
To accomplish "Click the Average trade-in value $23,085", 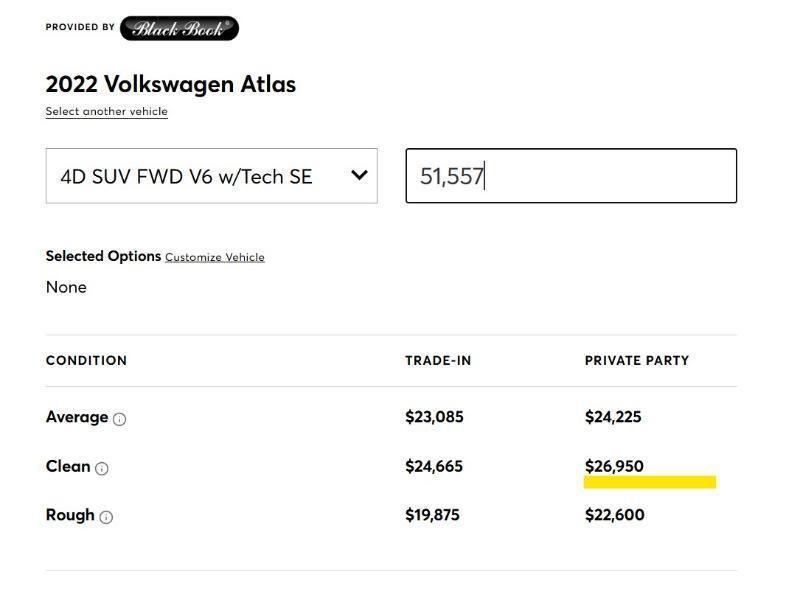I will click(x=434, y=417).
